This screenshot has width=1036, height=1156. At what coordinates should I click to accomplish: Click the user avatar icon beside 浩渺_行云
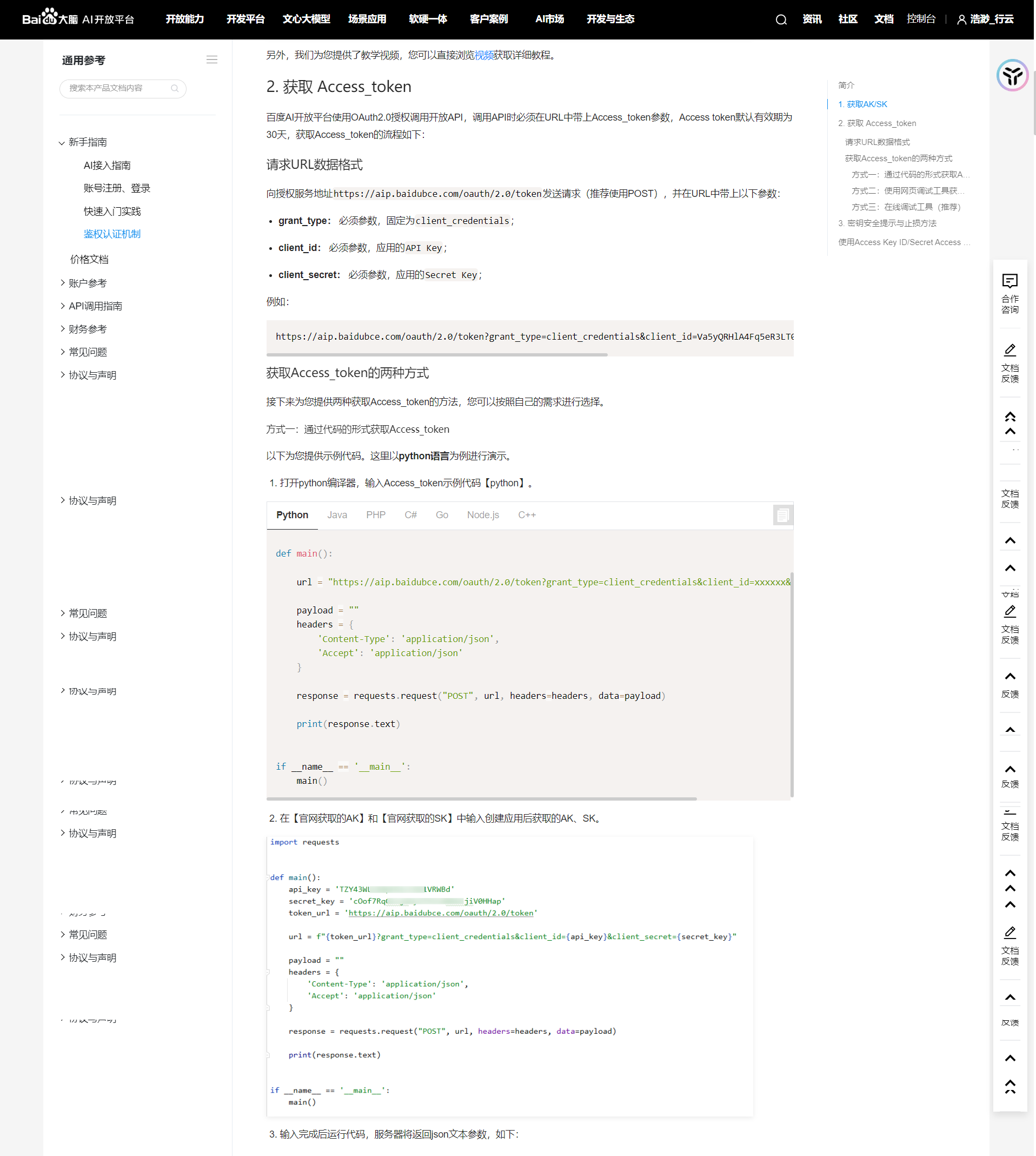point(961,20)
